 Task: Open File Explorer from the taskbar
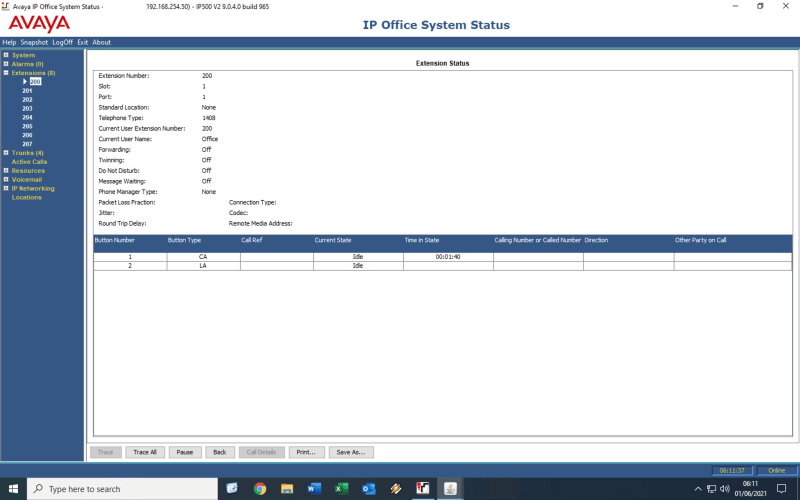pyautogui.click(x=287, y=489)
